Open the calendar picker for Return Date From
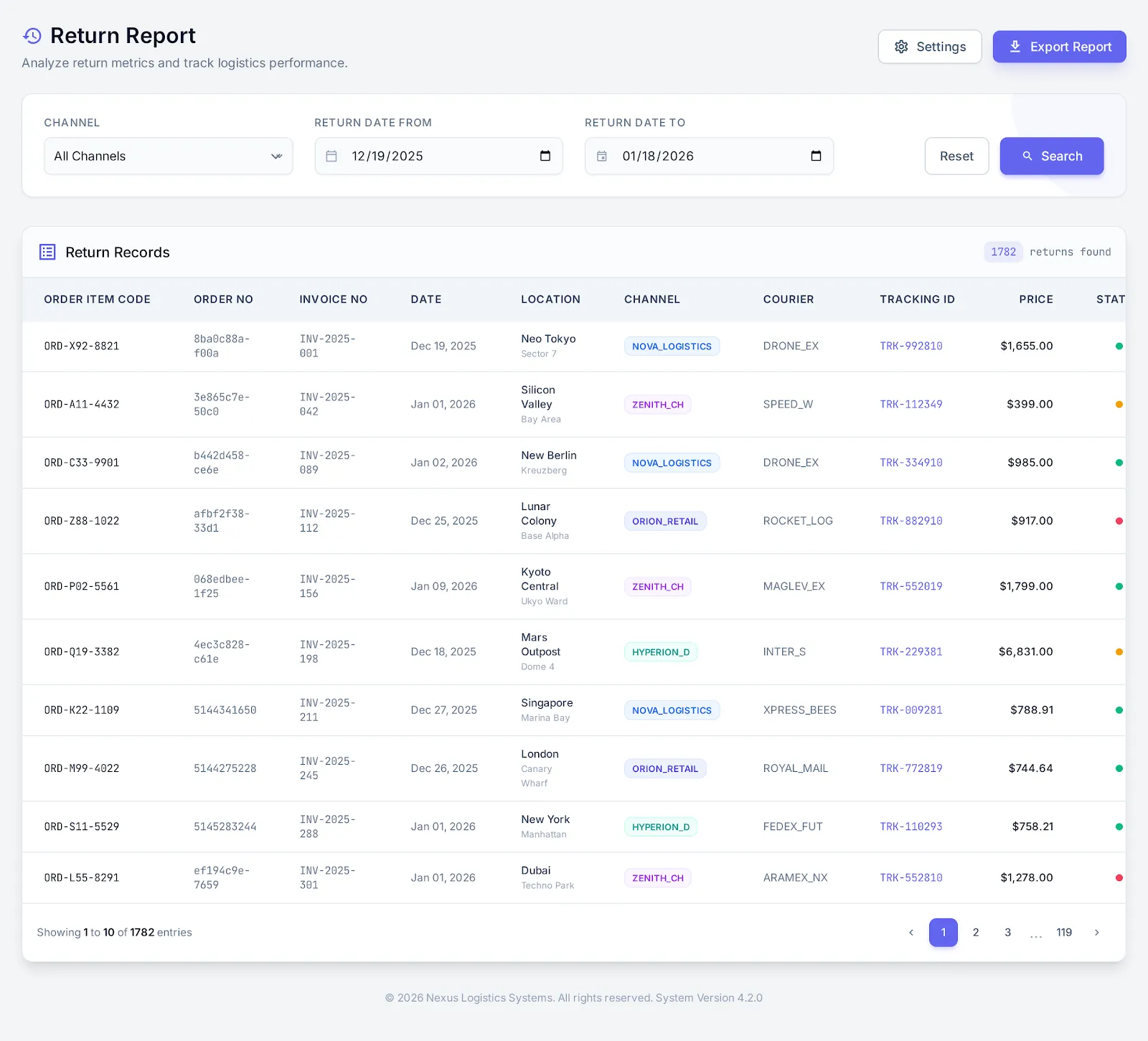 [545, 156]
